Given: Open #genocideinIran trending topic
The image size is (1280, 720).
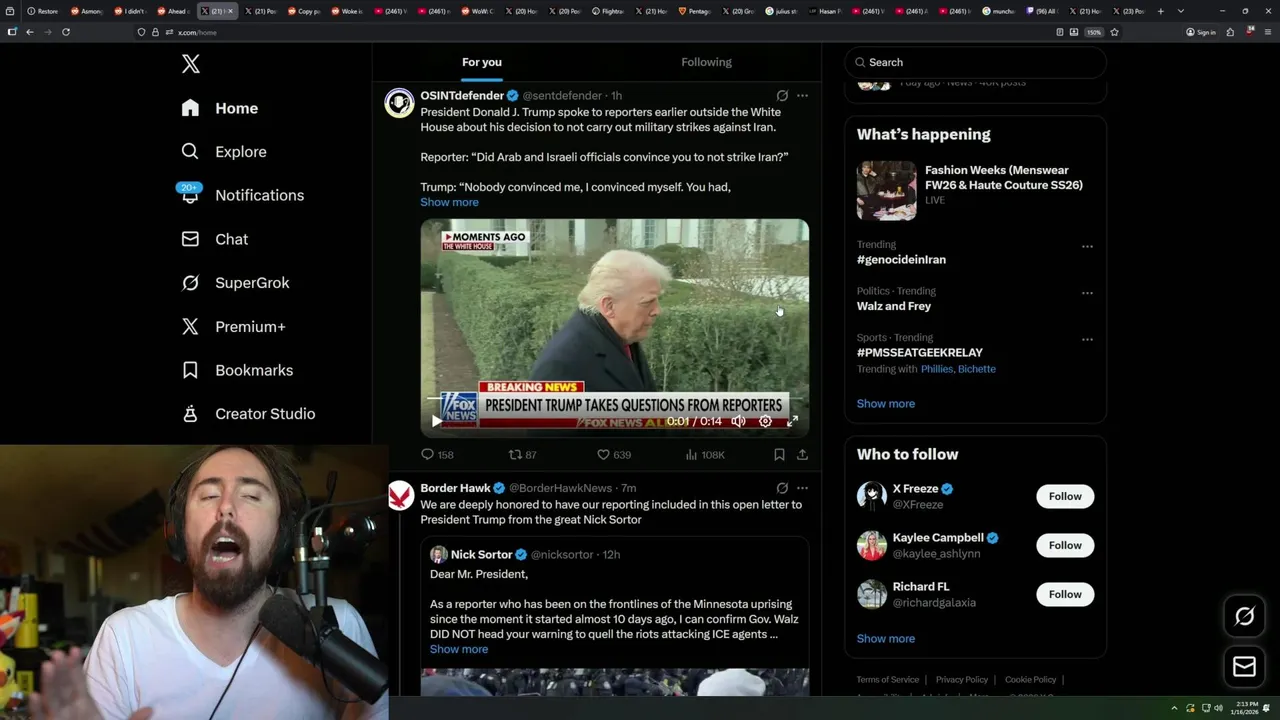Looking at the screenshot, I should pos(901,260).
